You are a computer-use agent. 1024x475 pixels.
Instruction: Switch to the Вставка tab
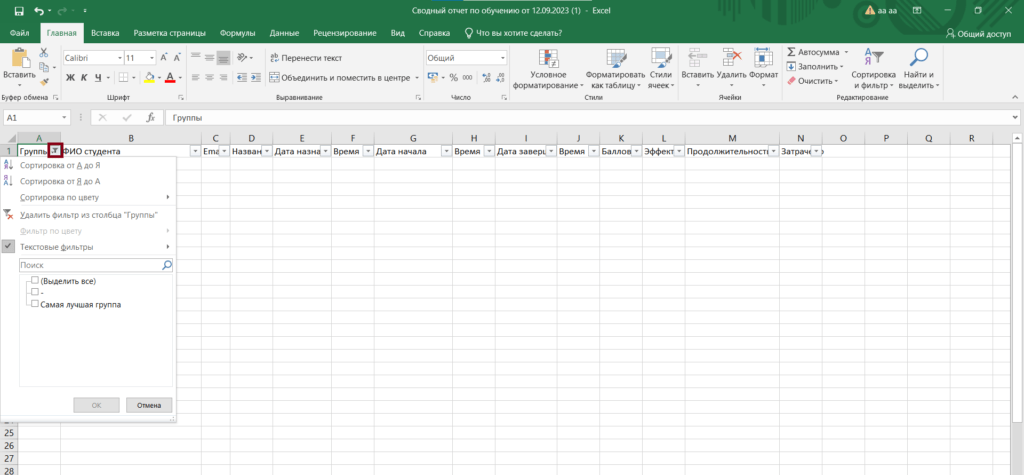105,33
